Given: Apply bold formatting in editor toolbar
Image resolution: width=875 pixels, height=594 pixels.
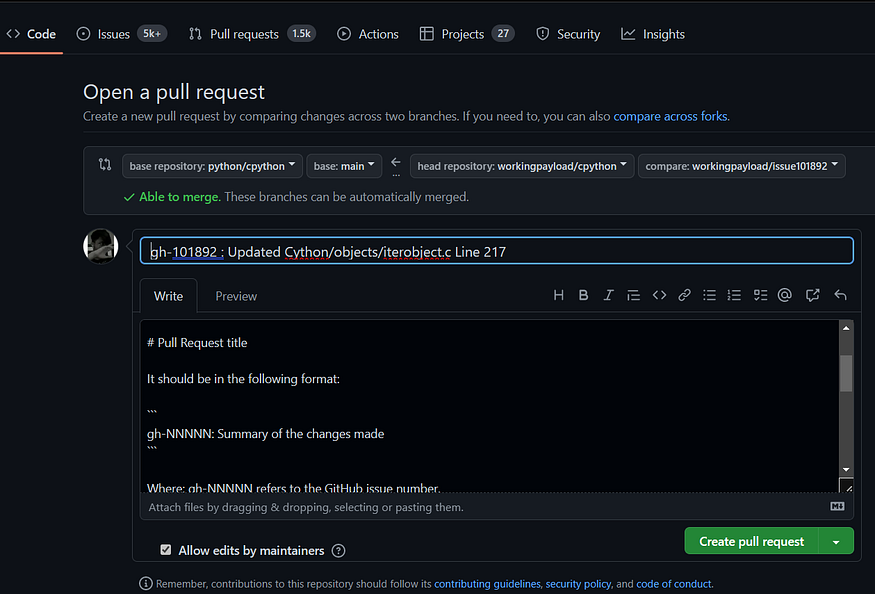Looking at the screenshot, I should pyautogui.click(x=583, y=295).
